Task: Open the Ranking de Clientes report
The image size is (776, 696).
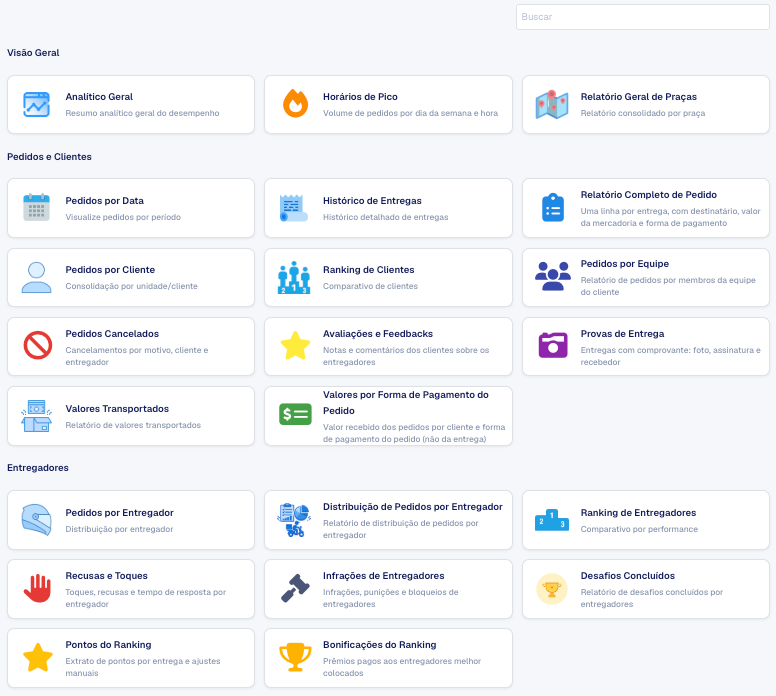Action: (388, 277)
